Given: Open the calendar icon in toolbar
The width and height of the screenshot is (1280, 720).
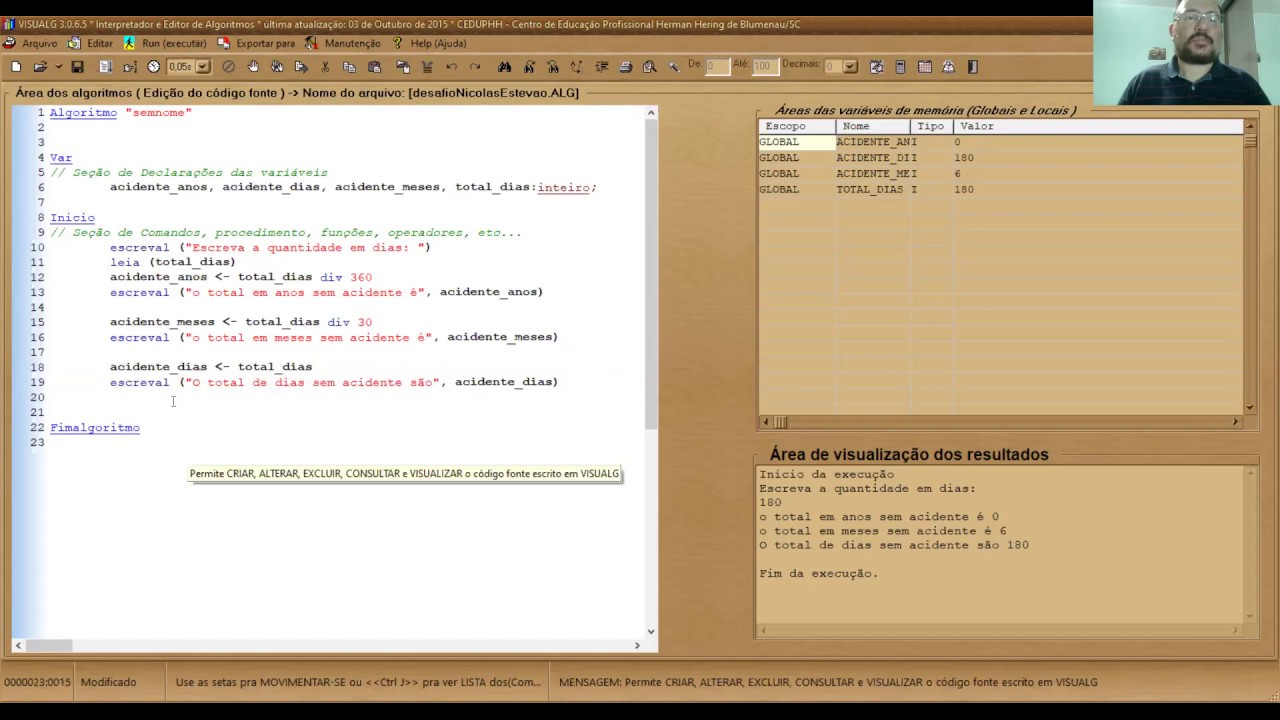Looking at the screenshot, I should [925, 67].
